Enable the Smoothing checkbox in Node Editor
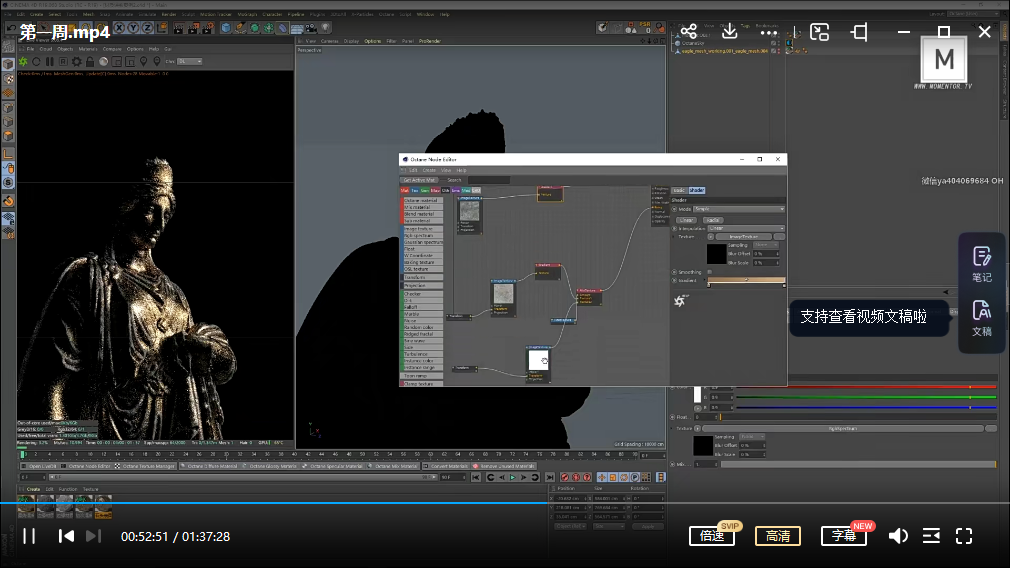Image resolution: width=1010 pixels, height=568 pixels. (710, 272)
